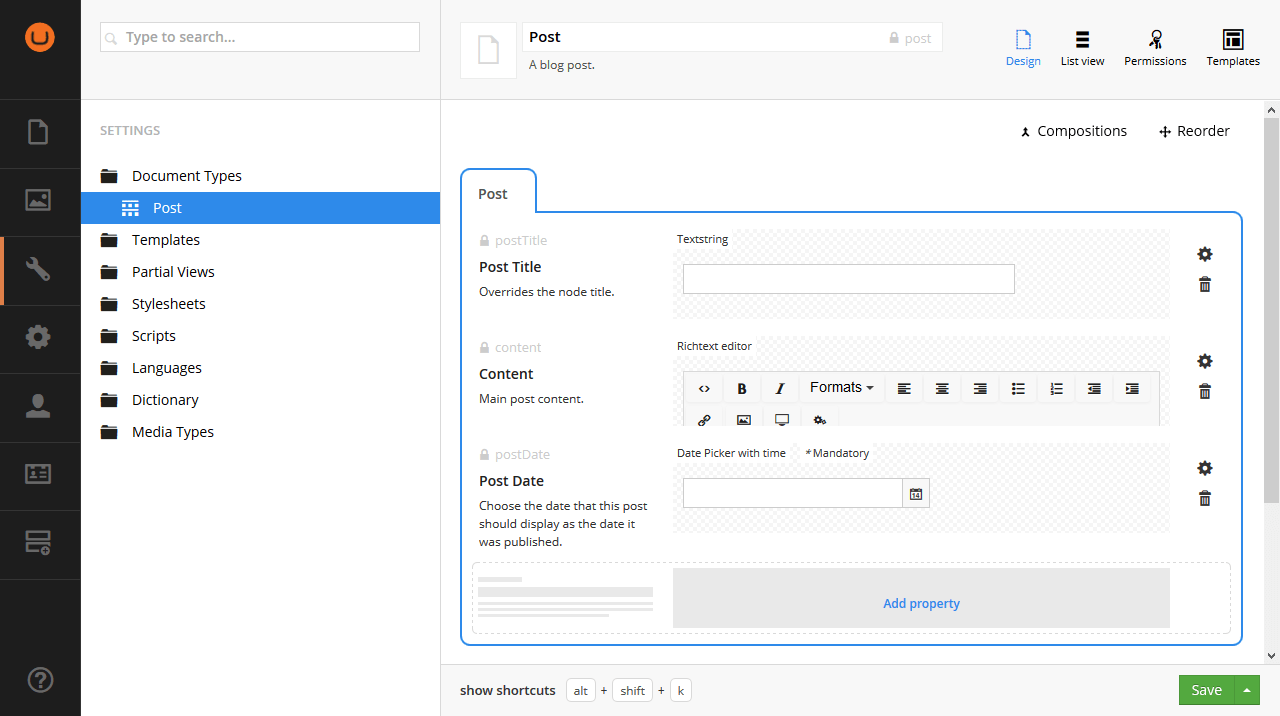Viewport: 1280px width, 716px height.
Task: Open the Content section in the sidebar
Action: click(x=40, y=133)
